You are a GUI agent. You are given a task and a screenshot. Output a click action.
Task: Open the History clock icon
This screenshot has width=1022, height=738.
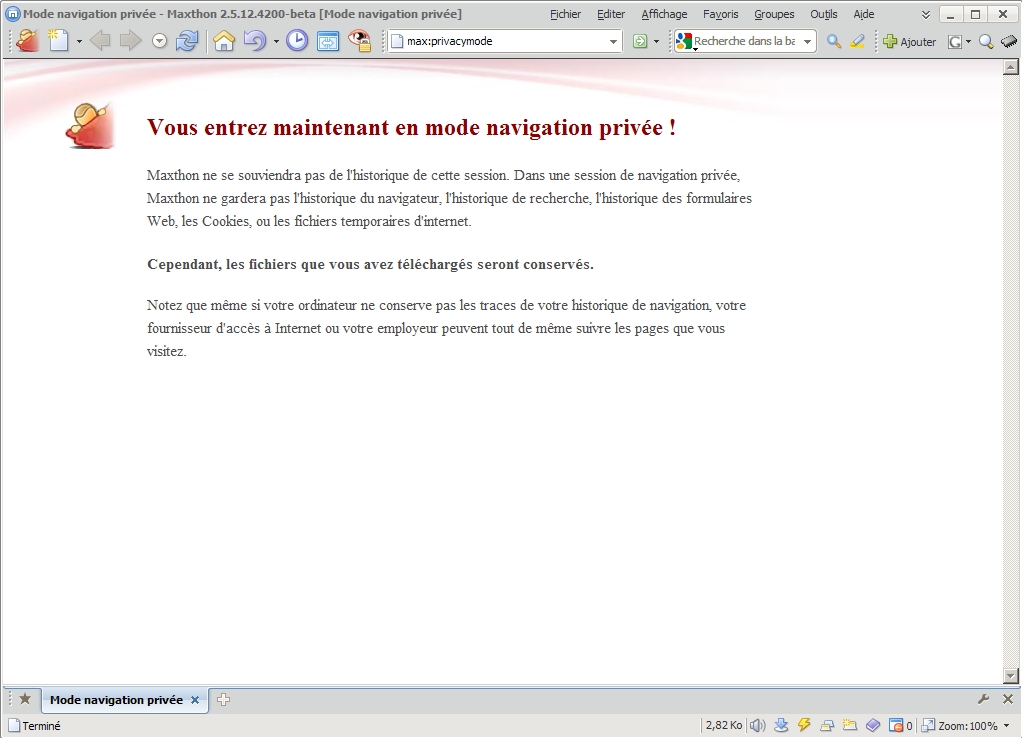click(297, 41)
